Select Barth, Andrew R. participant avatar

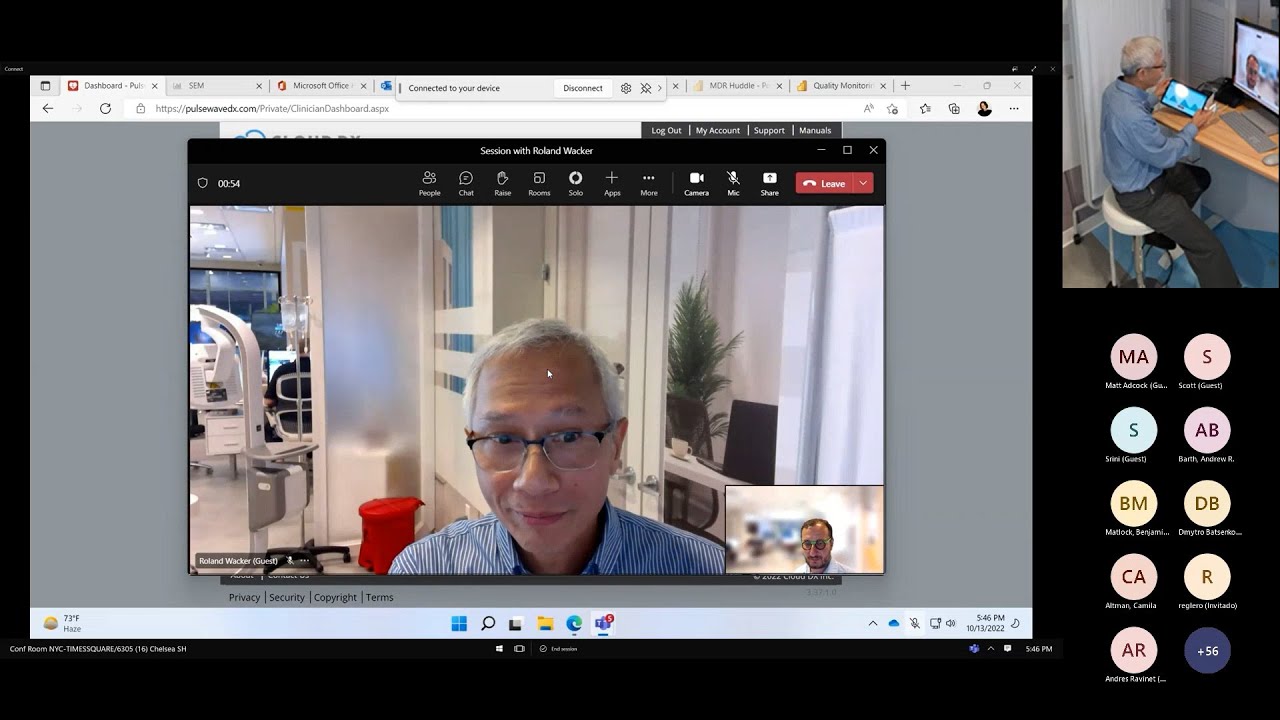click(1207, 430)
